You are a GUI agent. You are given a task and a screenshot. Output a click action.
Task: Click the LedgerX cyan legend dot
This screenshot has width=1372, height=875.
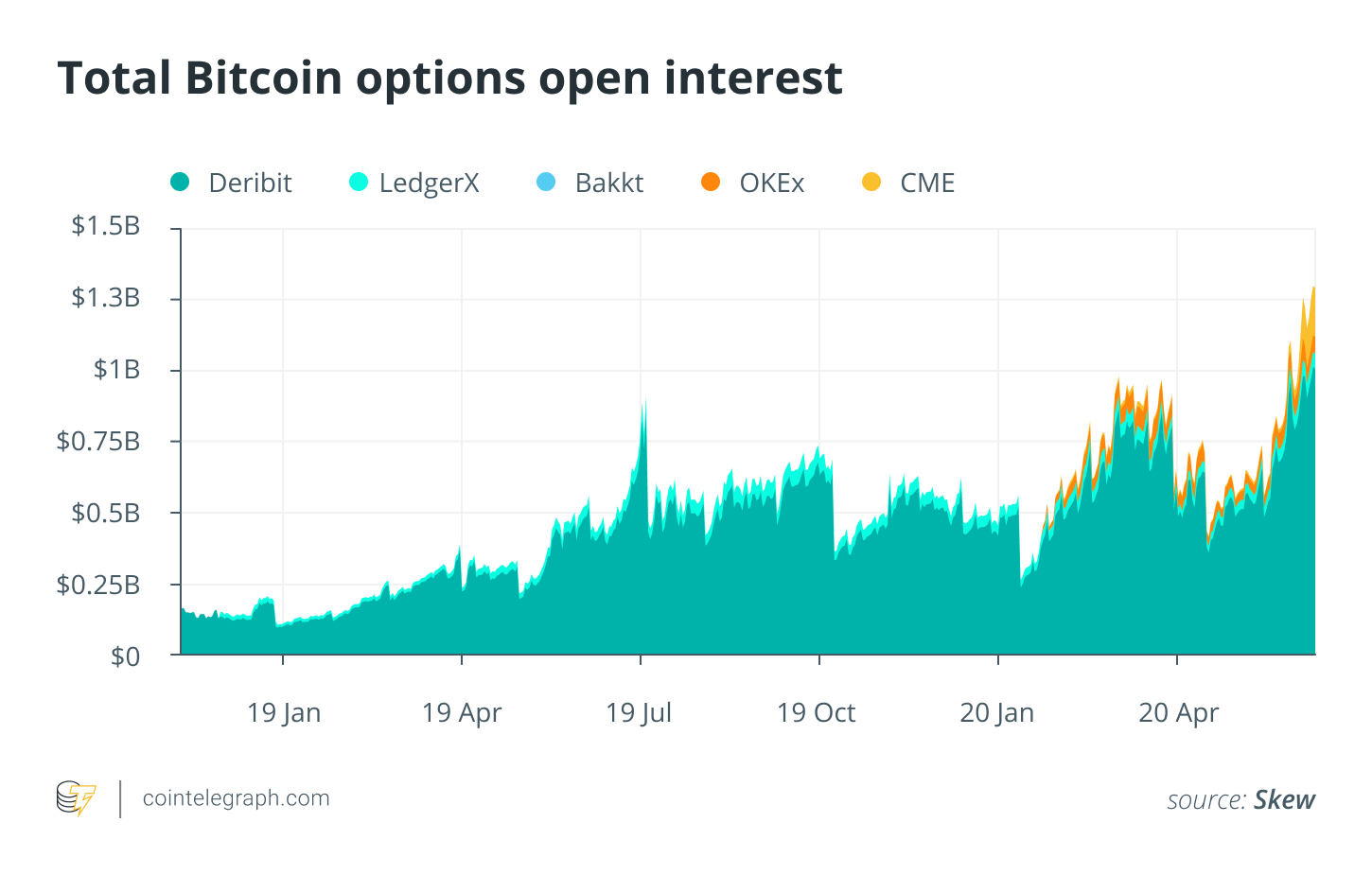pos(359,182)
